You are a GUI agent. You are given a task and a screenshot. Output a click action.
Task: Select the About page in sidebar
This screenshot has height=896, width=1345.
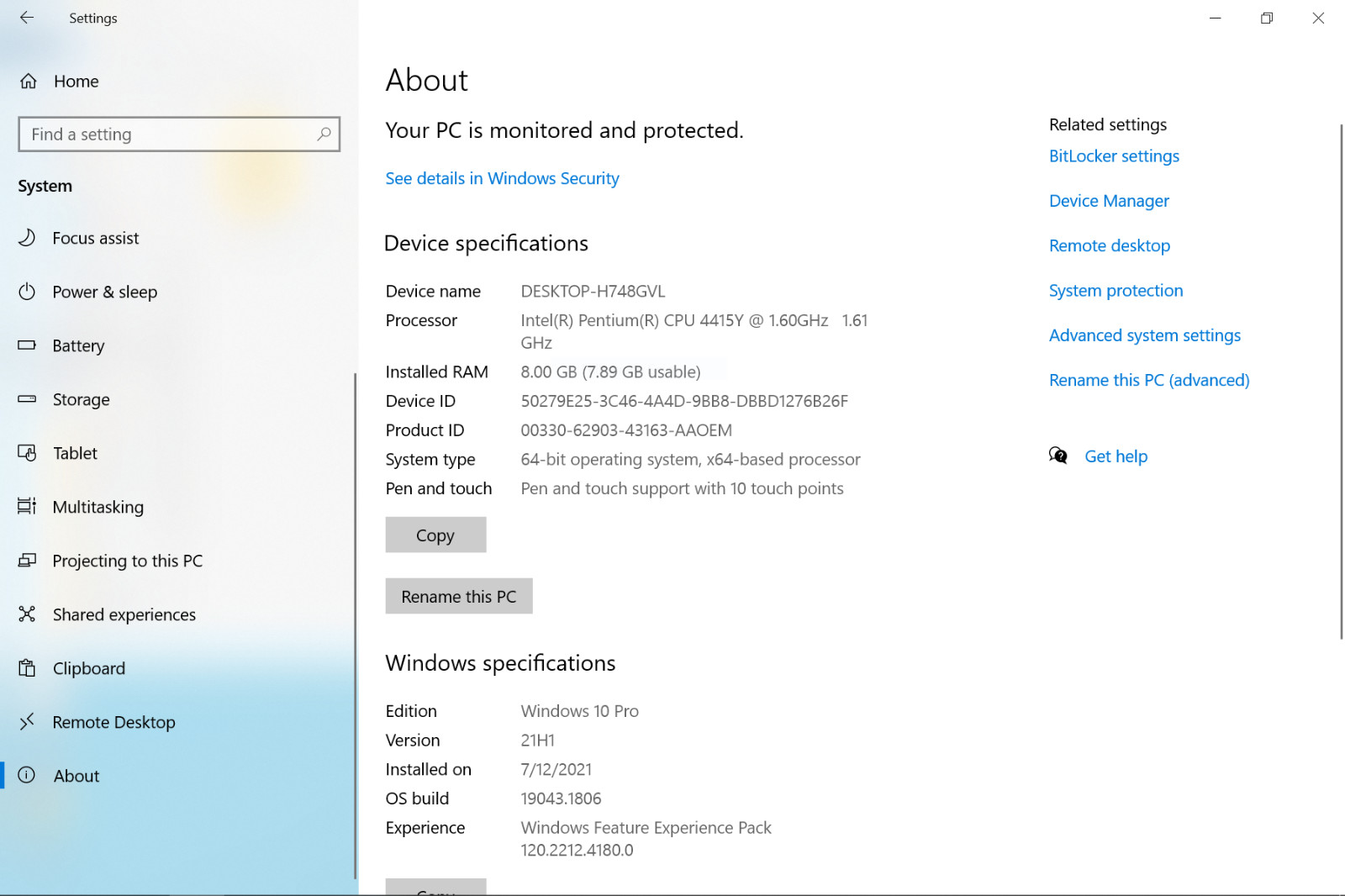point(178,776)
